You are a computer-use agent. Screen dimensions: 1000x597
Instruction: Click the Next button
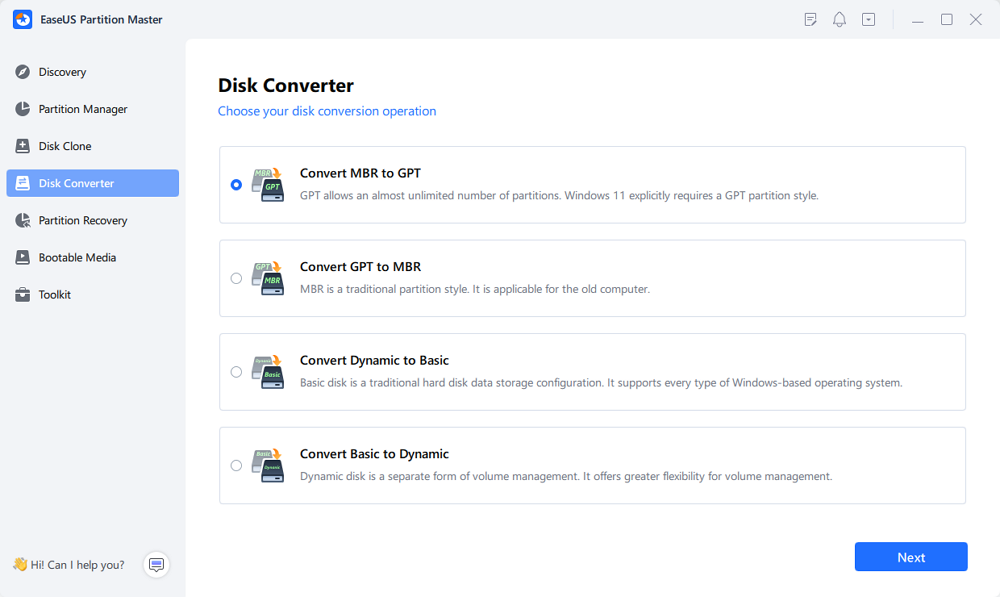point(911,557)
